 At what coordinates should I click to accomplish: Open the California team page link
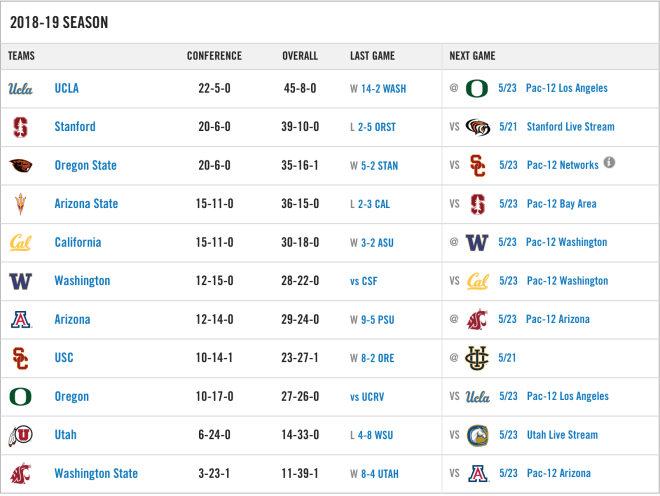[x=78, y=243]
